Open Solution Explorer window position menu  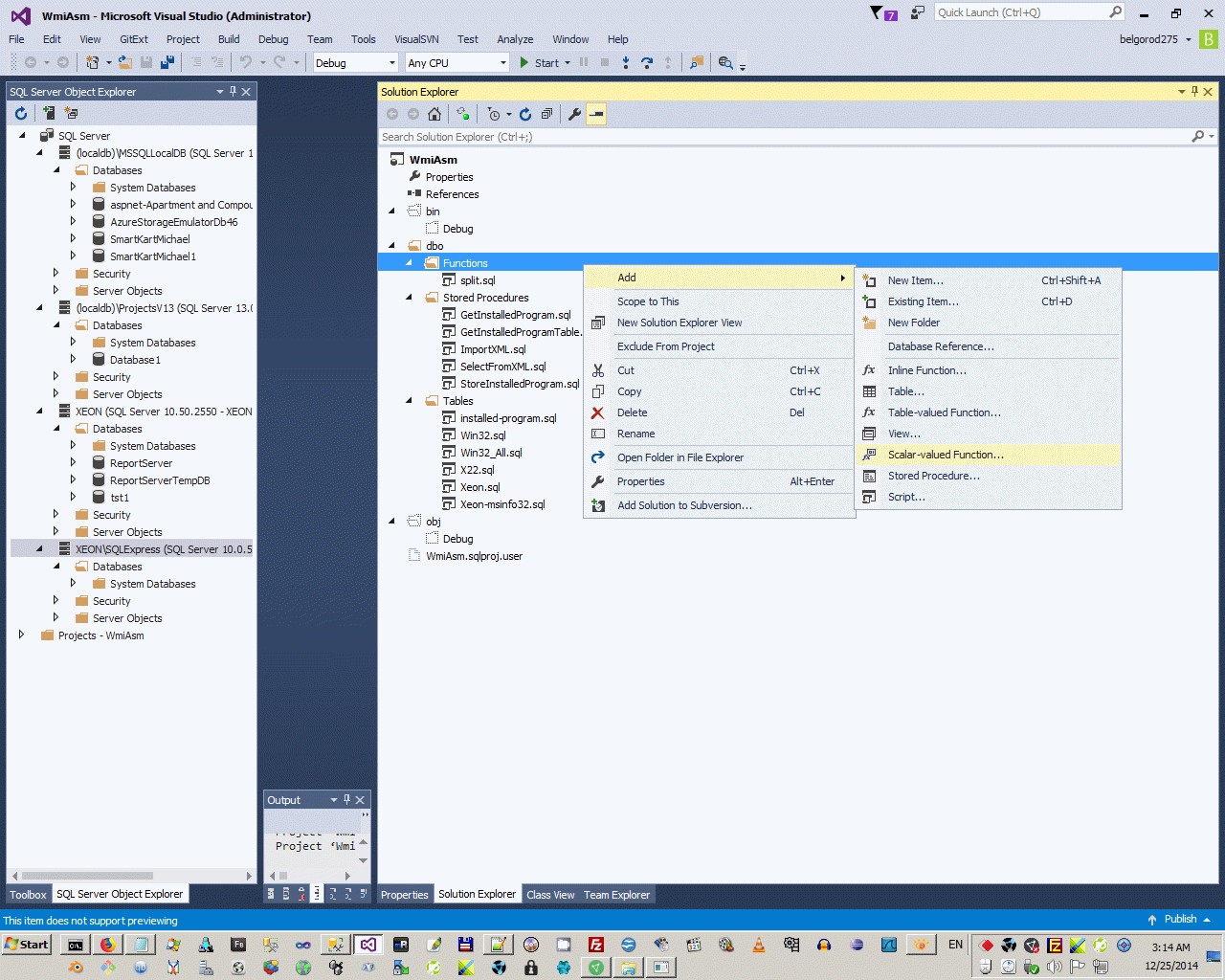pos(1182,92)
